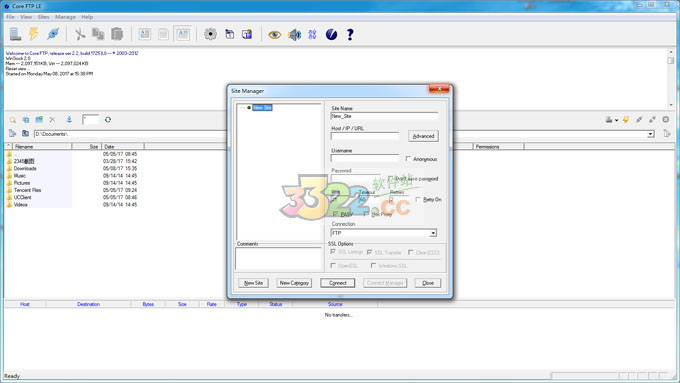
Task: Click the scissors cut toolbar icon
Action: (79, 34)
